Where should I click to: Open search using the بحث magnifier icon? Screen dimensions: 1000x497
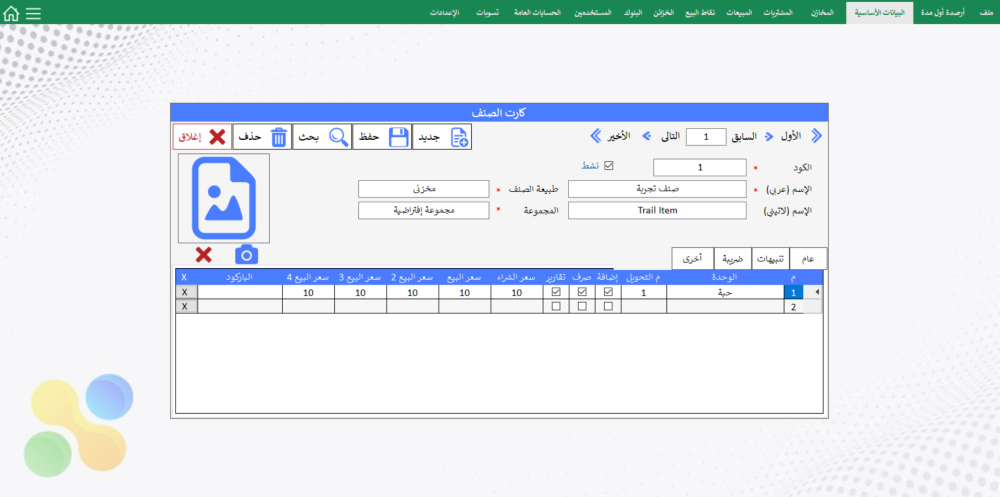pos(322,137)
